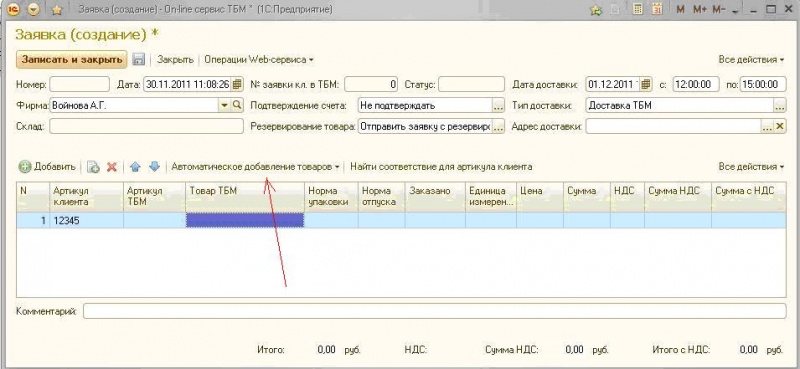
Task: Open calendar picker for Дата field
Action: (237, 84)
